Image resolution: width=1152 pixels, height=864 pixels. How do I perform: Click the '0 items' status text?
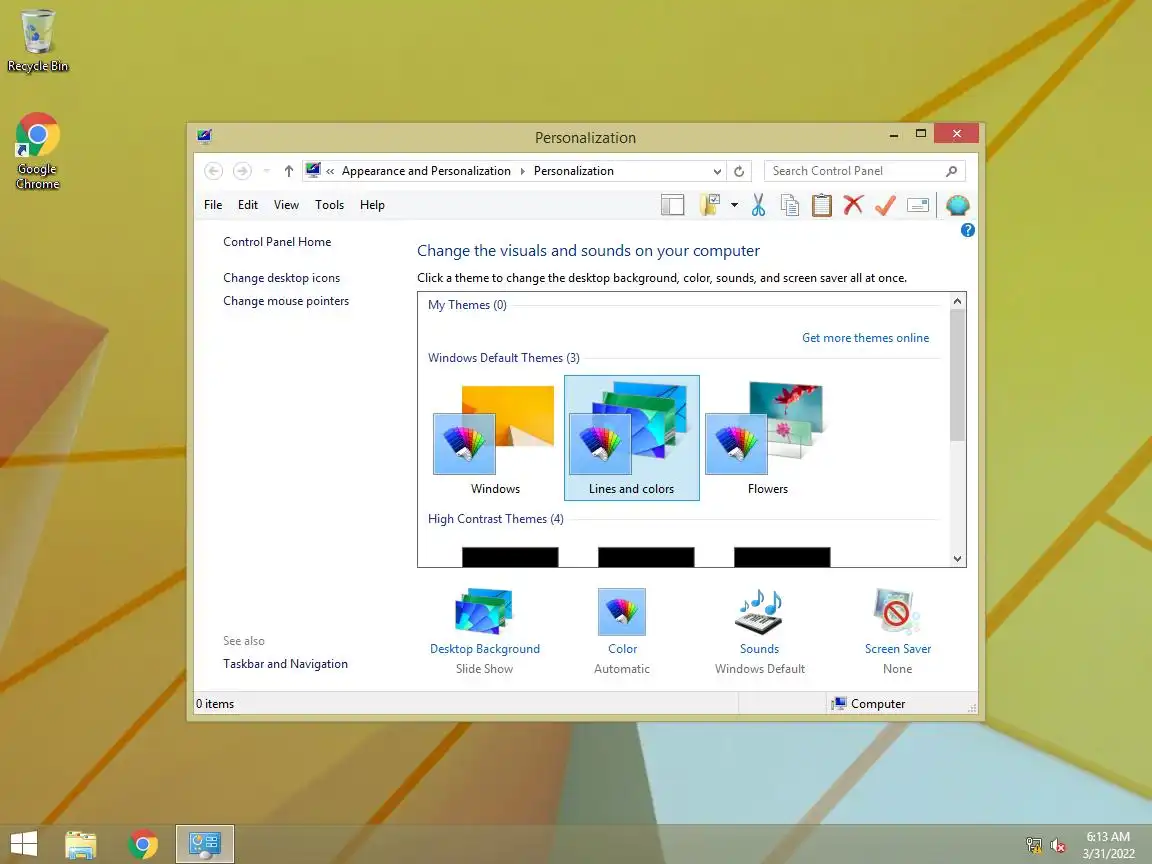coord(215,704)
